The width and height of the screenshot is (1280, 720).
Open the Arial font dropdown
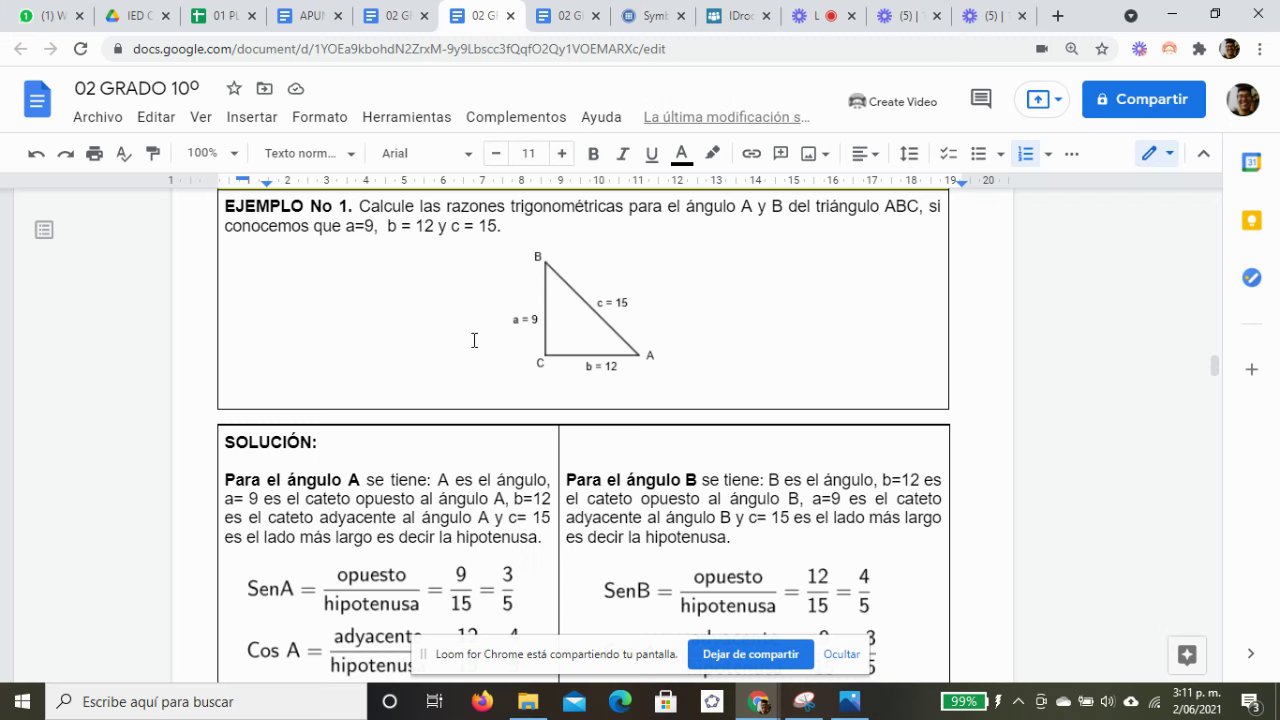coord(427,153)
